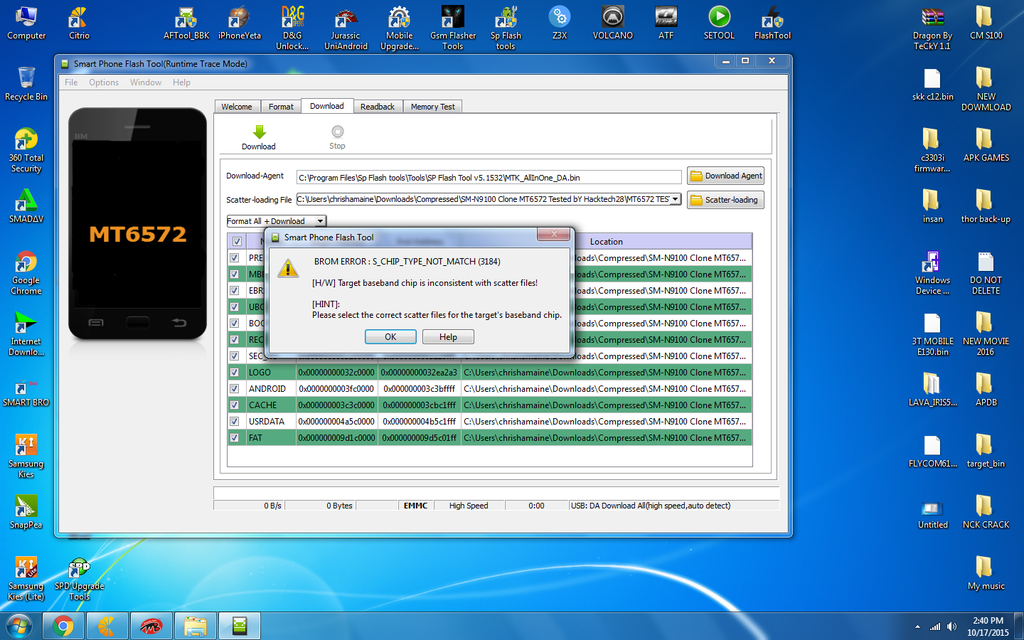The width and height of the screenshot is (1024, 640).
Task: Select the Samsung Kies (Lite) desktop icon
Action: 26,579
